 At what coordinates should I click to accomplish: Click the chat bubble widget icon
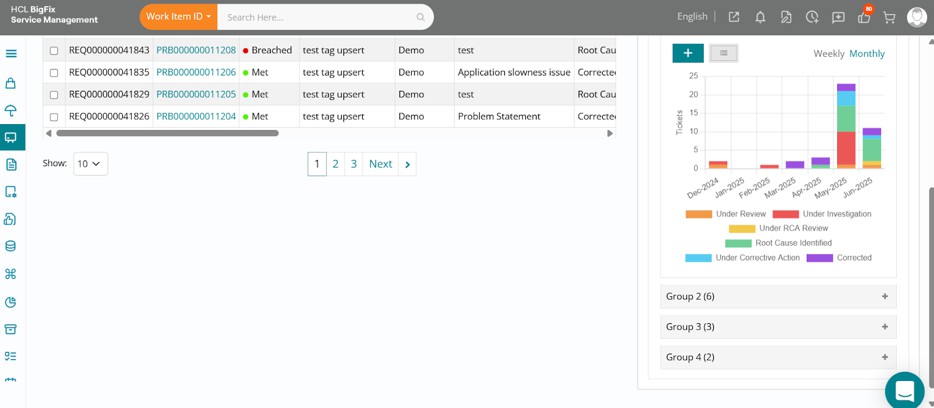click(904, 391)
